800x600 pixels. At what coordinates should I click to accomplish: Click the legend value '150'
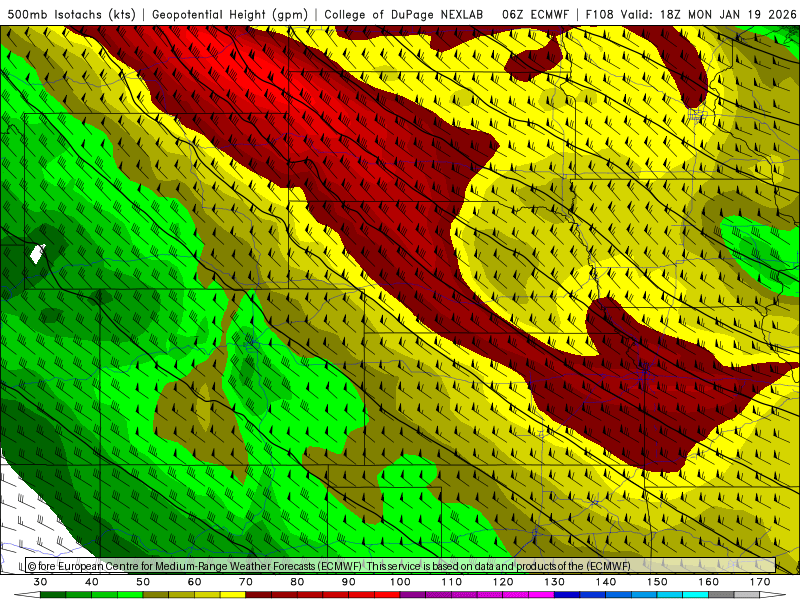(x=657, y=582)
